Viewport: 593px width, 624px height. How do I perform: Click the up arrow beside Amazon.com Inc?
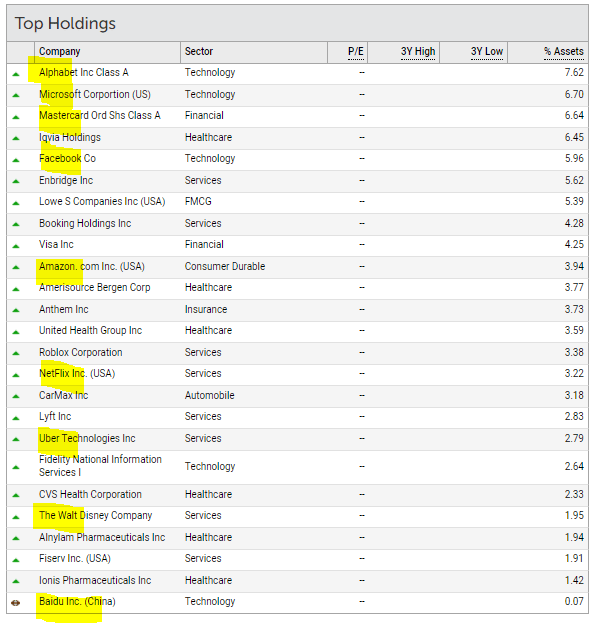[16, 267]
